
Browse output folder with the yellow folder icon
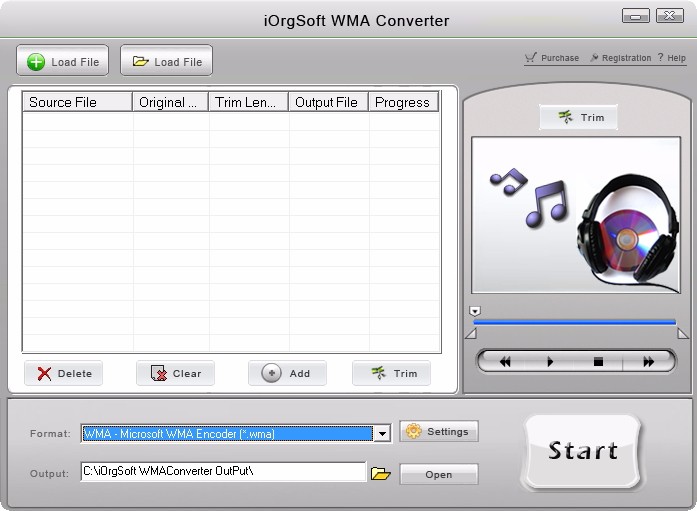pyautogui.click(x=381, y=474)
